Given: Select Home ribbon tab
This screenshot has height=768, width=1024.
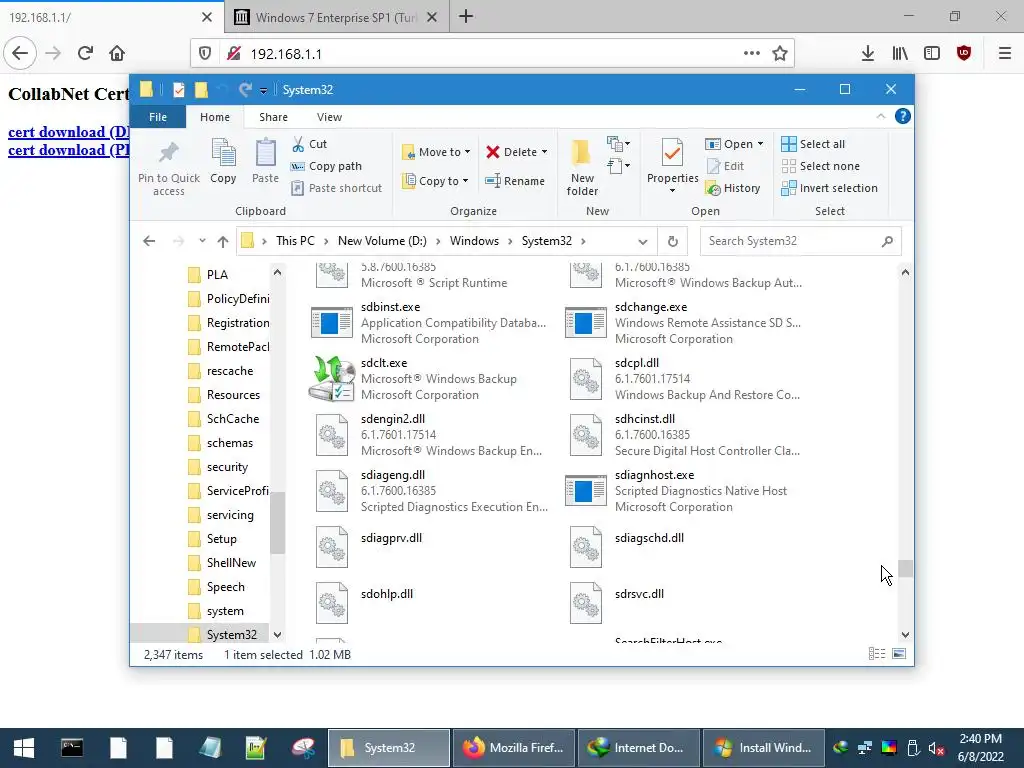Looking at the screenshot, I should 215,117.
